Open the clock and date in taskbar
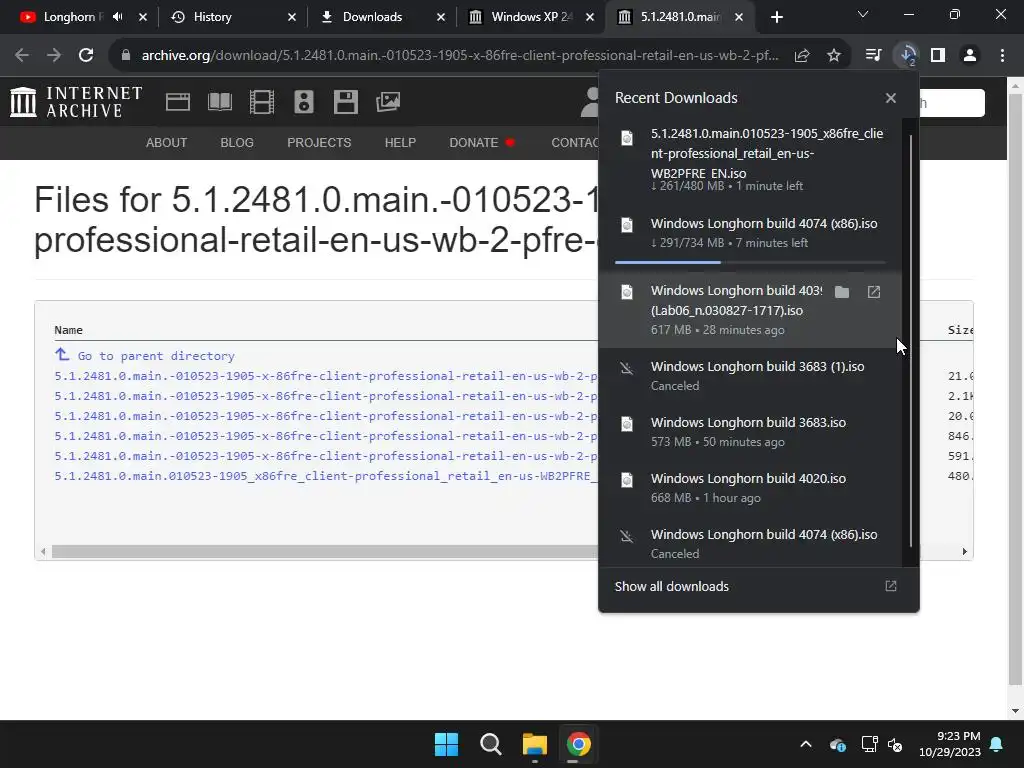This screenshot has height=768, width=1024. coord(950,744)
